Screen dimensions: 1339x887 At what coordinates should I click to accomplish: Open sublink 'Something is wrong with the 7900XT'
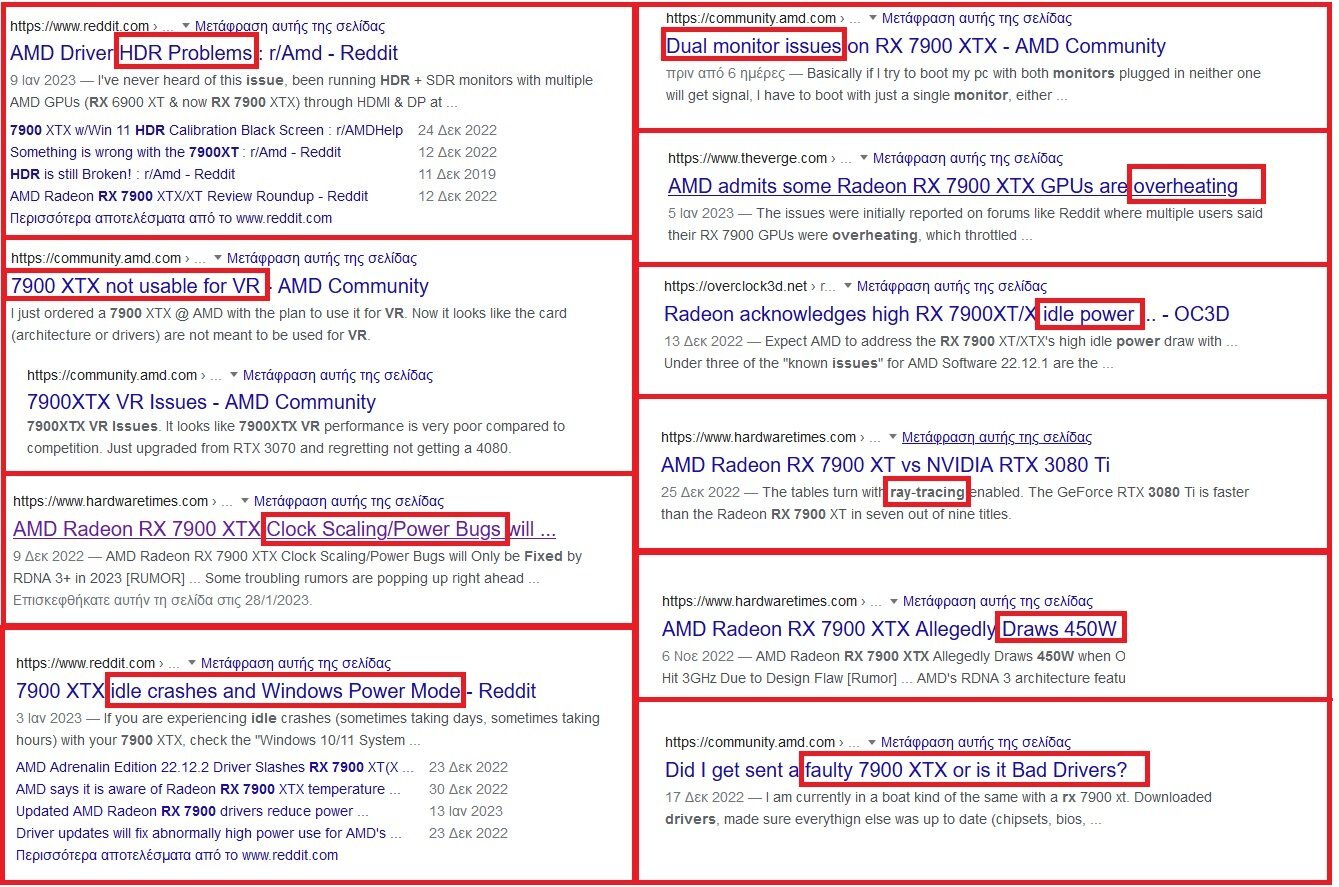175,152
